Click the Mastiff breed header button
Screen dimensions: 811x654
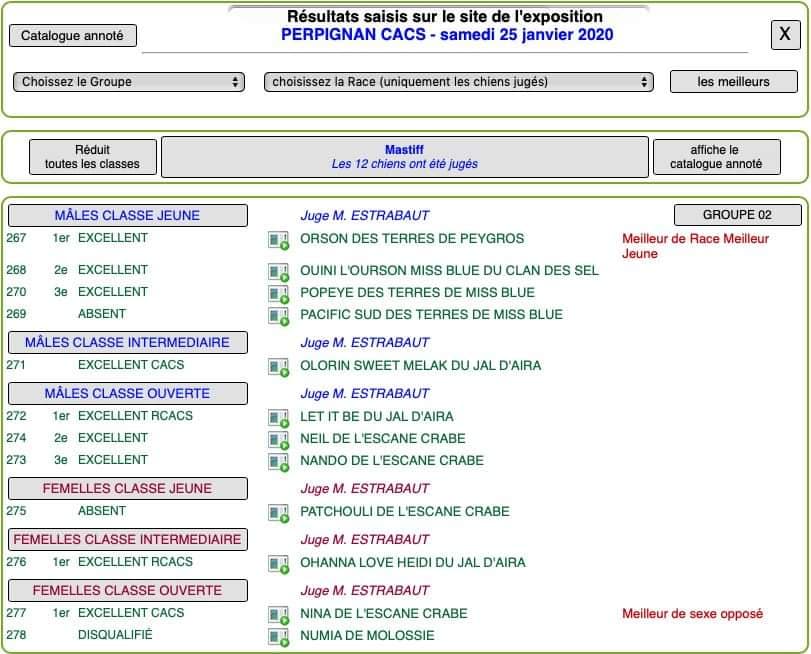tap(404, 157)
